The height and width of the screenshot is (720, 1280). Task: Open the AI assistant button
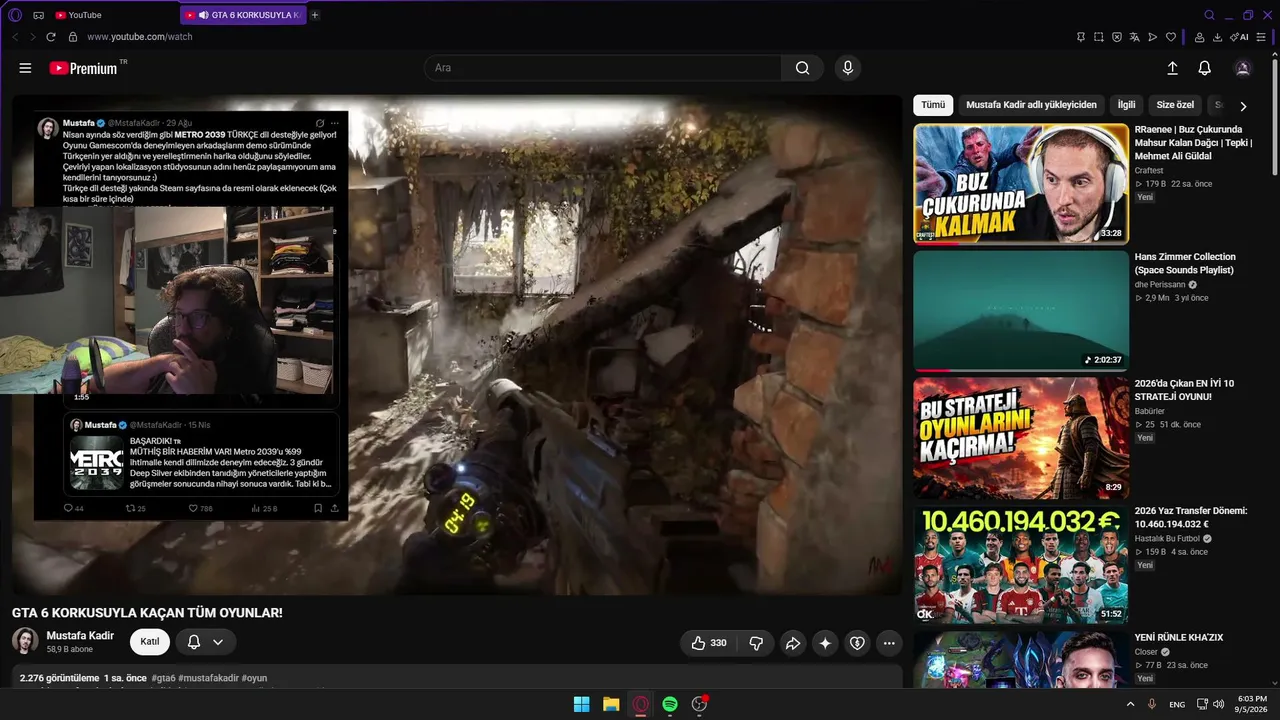pyautogui.click(x=1239, y=37)
